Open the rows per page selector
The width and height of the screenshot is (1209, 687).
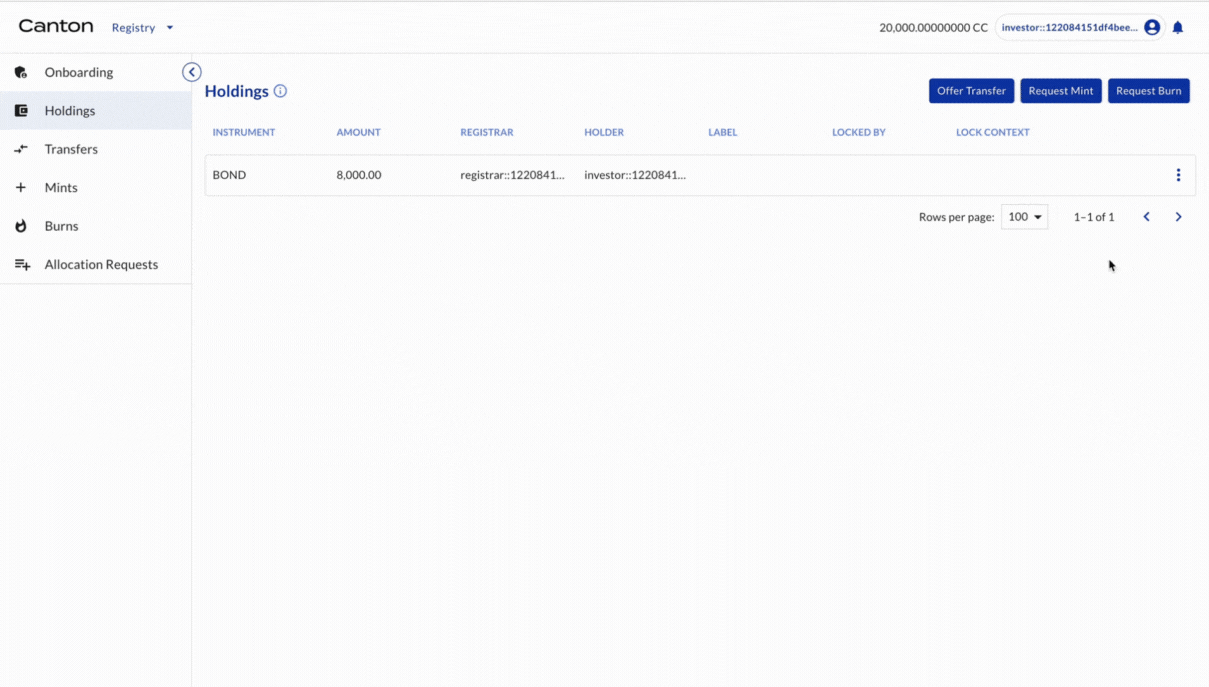pyautogui.click(x=1024, y=216)
